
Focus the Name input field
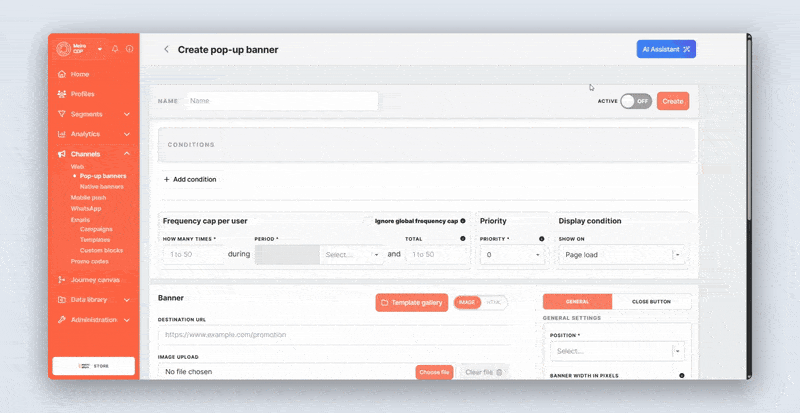pos(282,101)
